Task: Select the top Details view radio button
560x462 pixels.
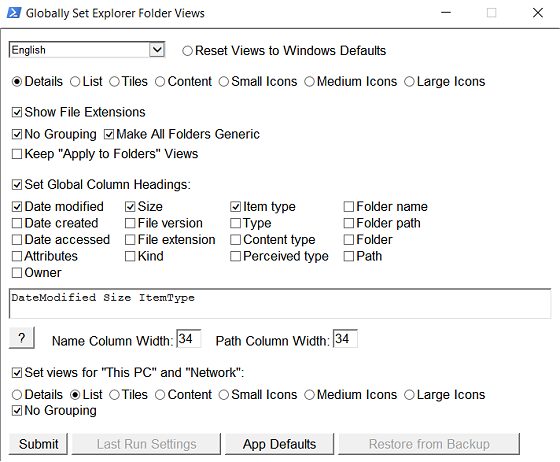Action: (x=17, y=82)
